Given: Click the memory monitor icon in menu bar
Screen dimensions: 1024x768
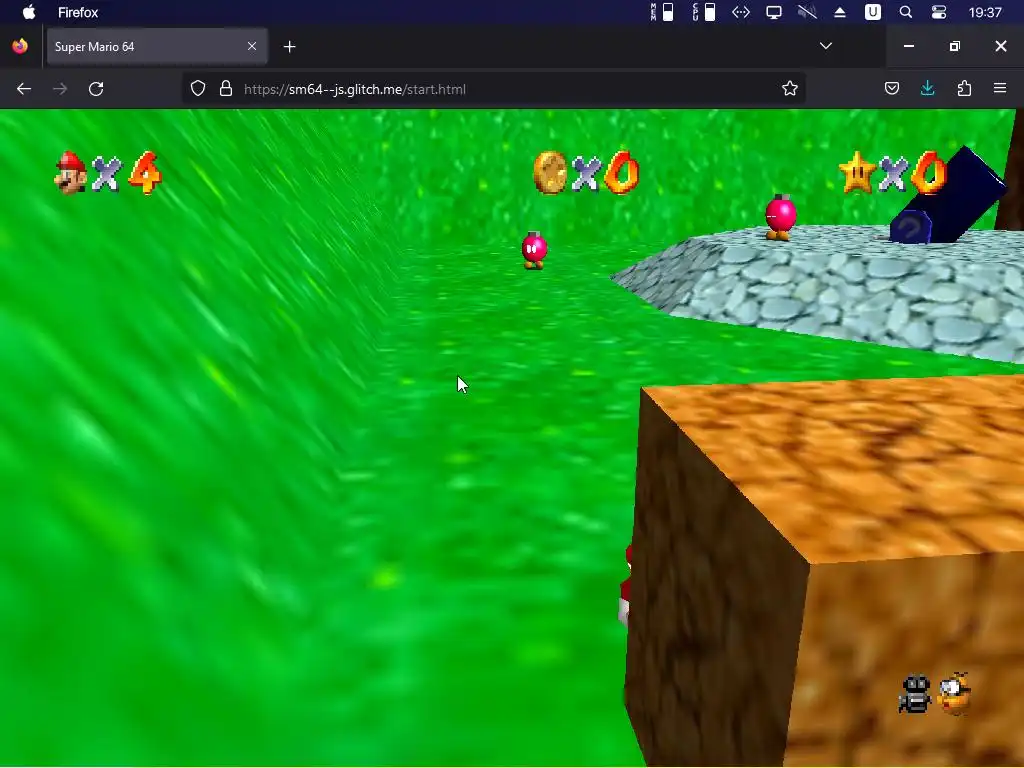Looking at the screenshot, I should 662,12.
